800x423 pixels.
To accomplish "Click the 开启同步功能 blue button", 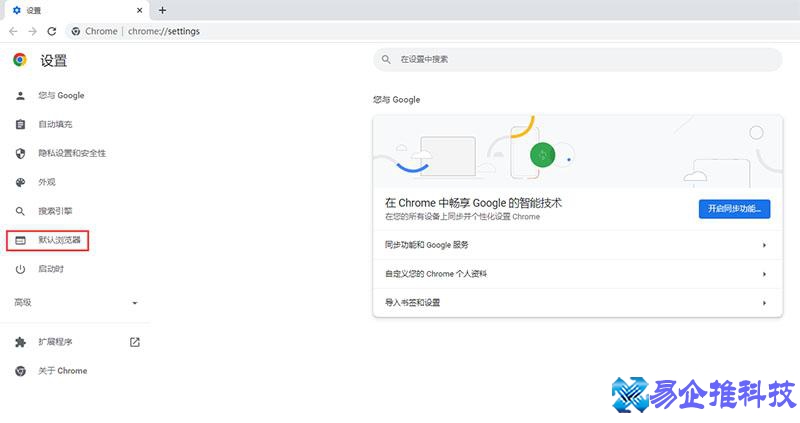I will coord(734,209).
